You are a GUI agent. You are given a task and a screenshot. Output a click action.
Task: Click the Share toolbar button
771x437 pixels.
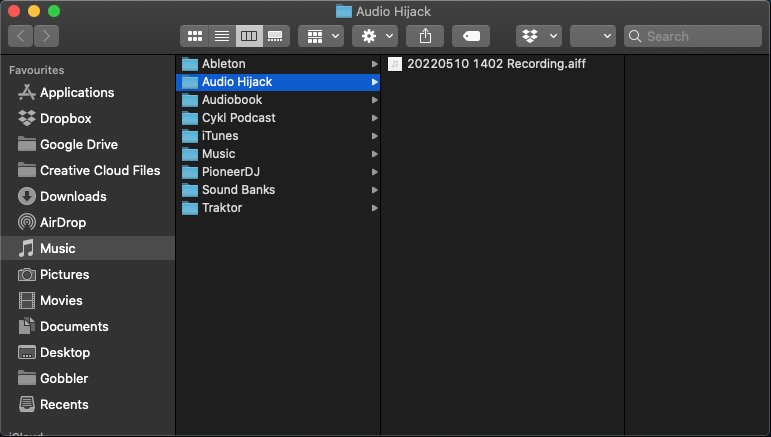pos(425,36)
